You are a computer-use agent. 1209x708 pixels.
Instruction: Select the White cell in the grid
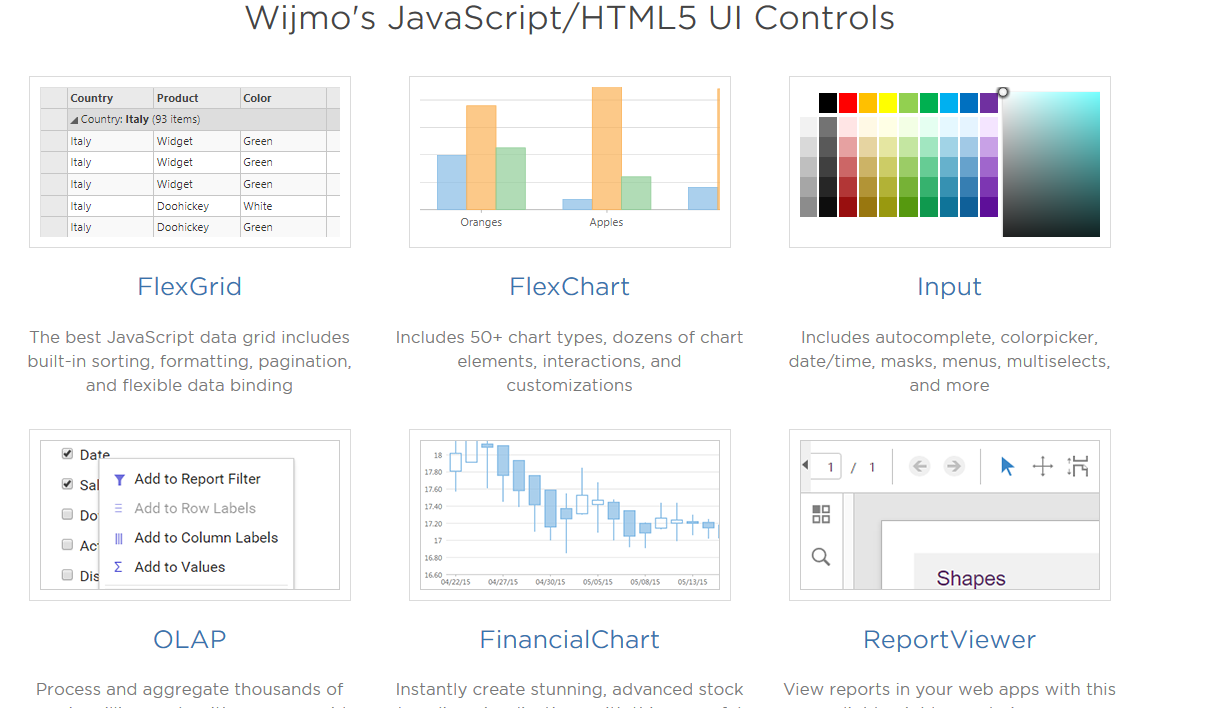click(x=283, y=206)
